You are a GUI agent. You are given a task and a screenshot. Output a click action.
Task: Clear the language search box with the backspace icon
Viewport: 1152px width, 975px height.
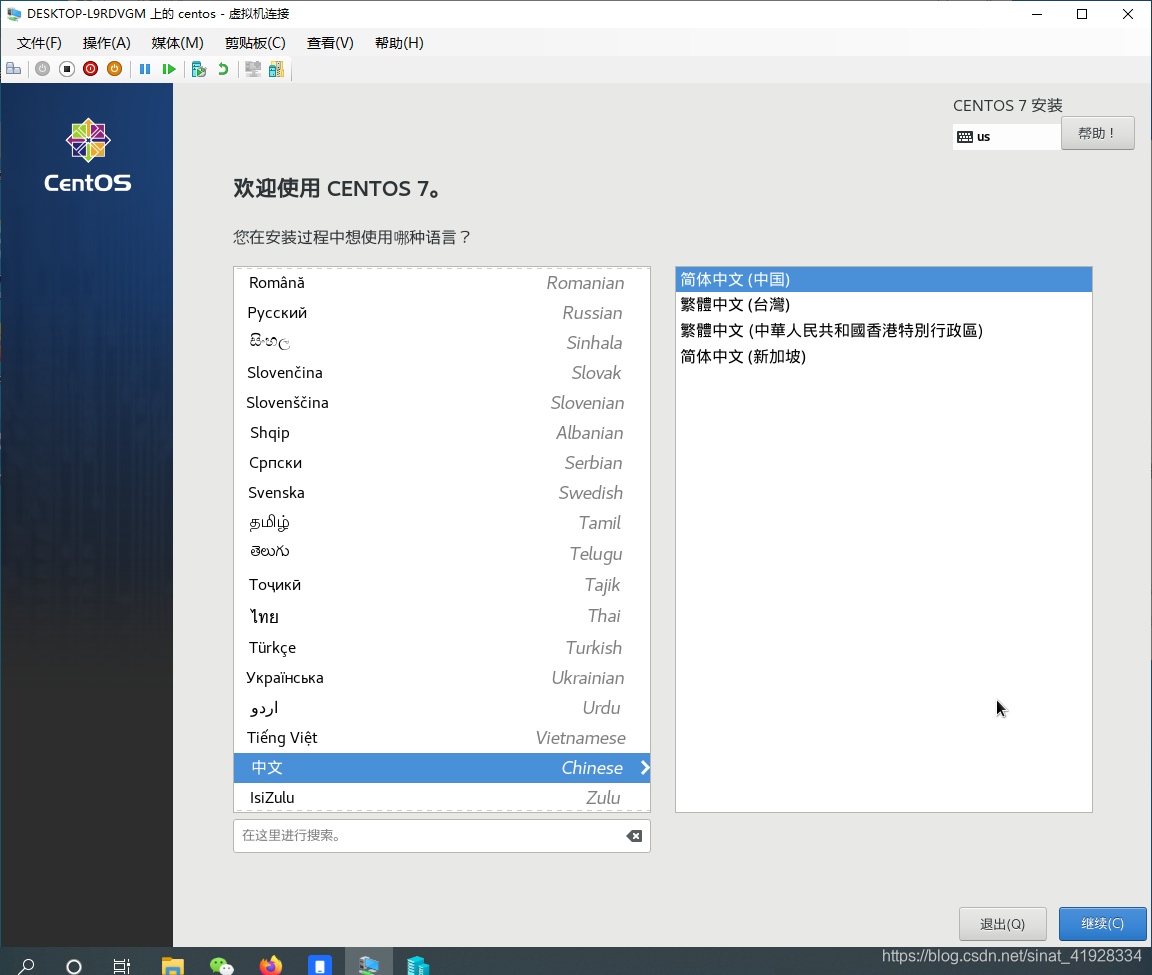[x=634, y=836]
